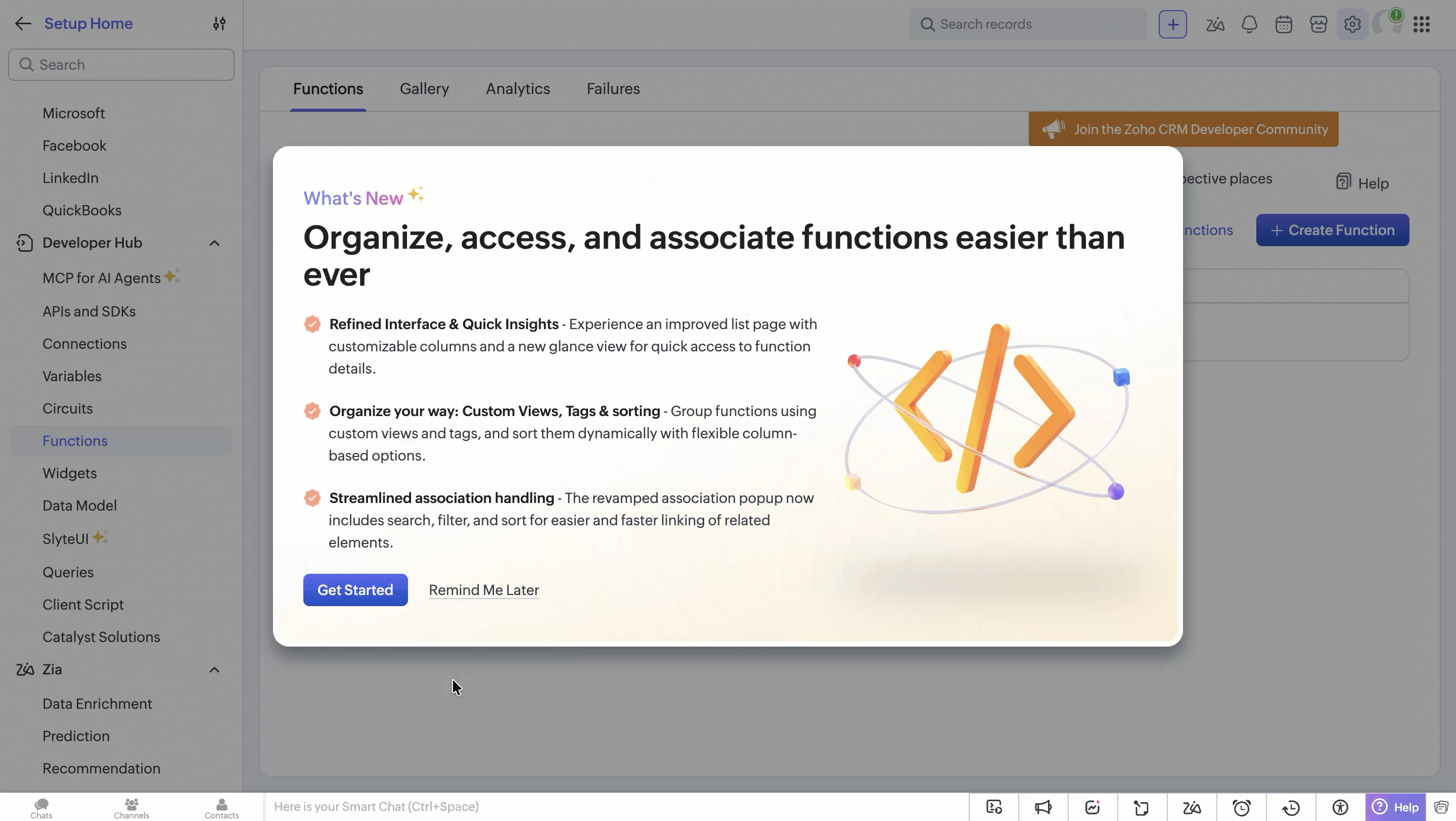The height and width of the screenshot is (821, 1456).
Task: Open Data Model in the sidebar
Action: click(80, 505)
